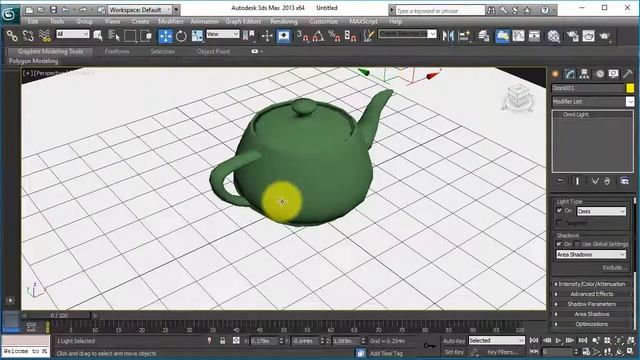Open the Modifiers menu
This screenshot has width=640, height=360.
click(x=171, y=21)
